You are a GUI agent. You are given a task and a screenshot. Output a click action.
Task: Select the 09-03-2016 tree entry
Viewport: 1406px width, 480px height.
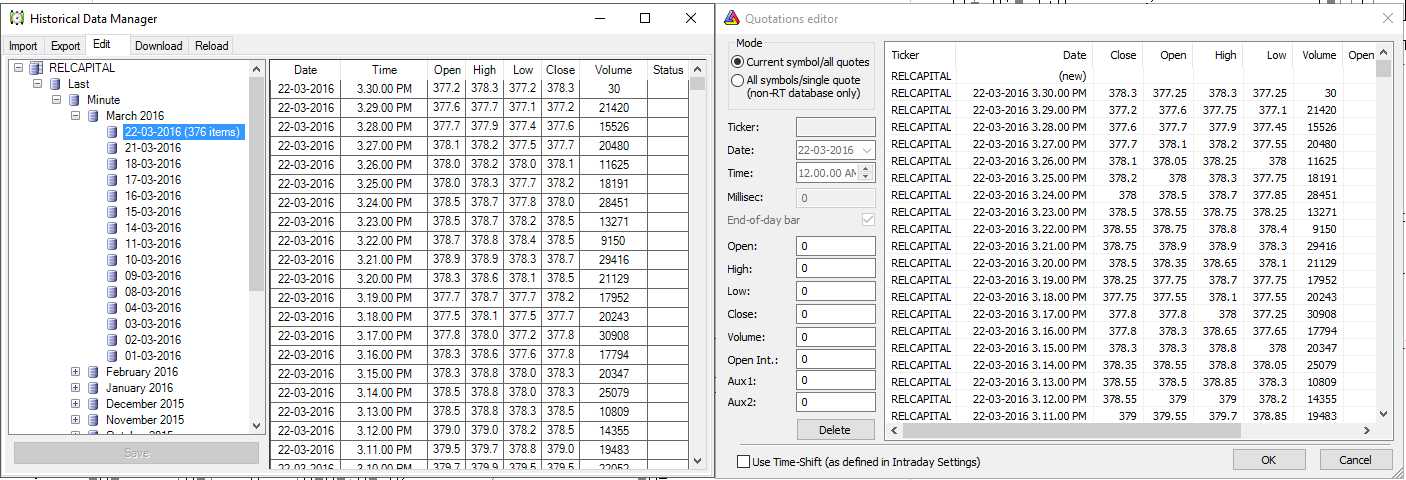point(153,276)
